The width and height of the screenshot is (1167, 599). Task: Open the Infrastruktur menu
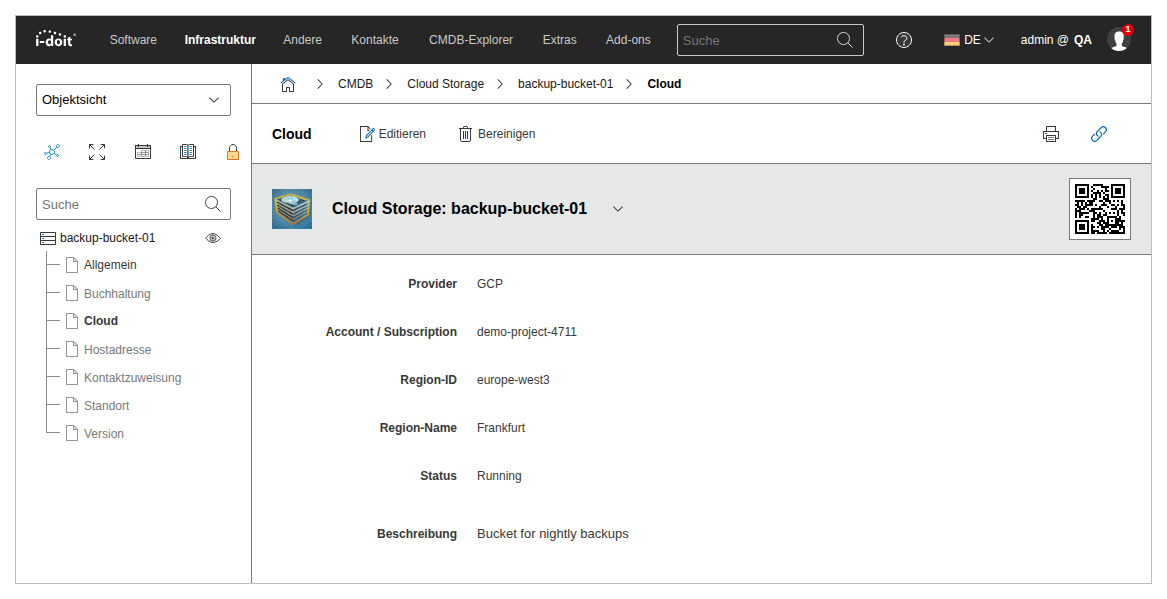click(x=220, y=40)
